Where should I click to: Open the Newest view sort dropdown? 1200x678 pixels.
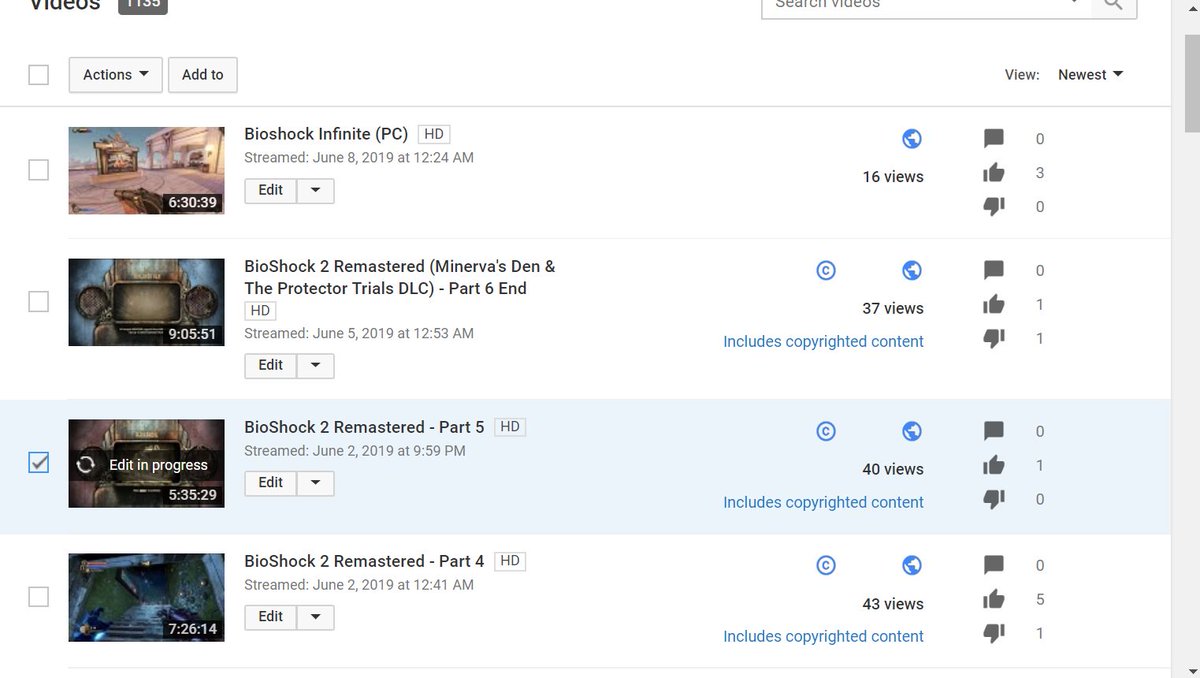1090,74
